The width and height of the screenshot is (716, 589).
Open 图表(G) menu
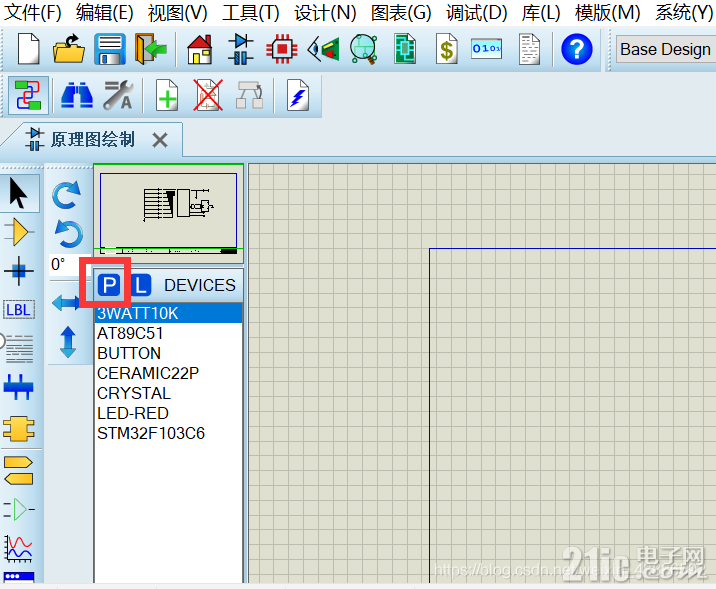[401, 12]
